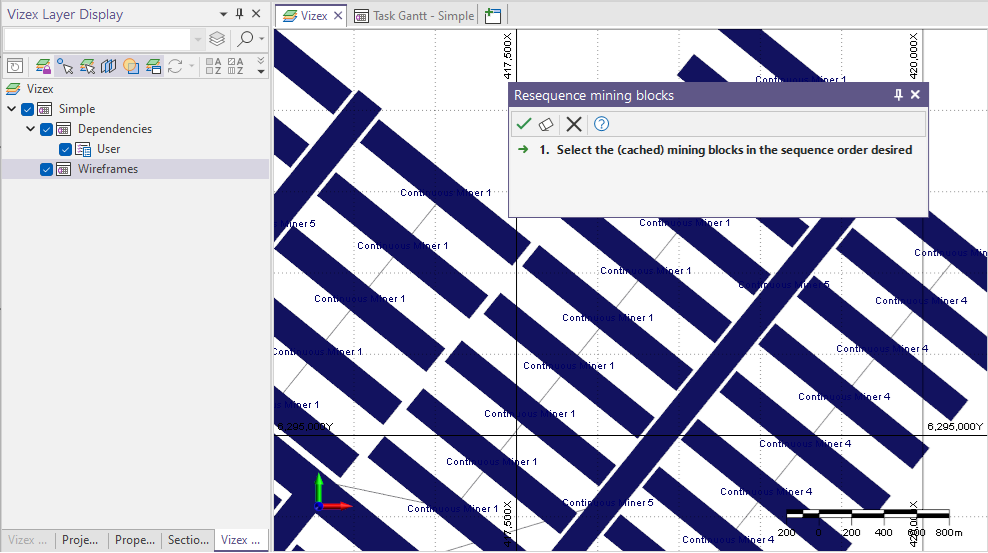Select the Vizex root tree item
The image size is (988, 553).
[40, 89]
